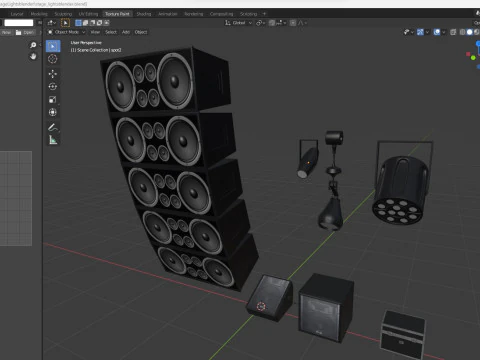This screenshot has width=480, height=360.
Task: Switch to the Animation workspace tab
Action: [168, 14]
